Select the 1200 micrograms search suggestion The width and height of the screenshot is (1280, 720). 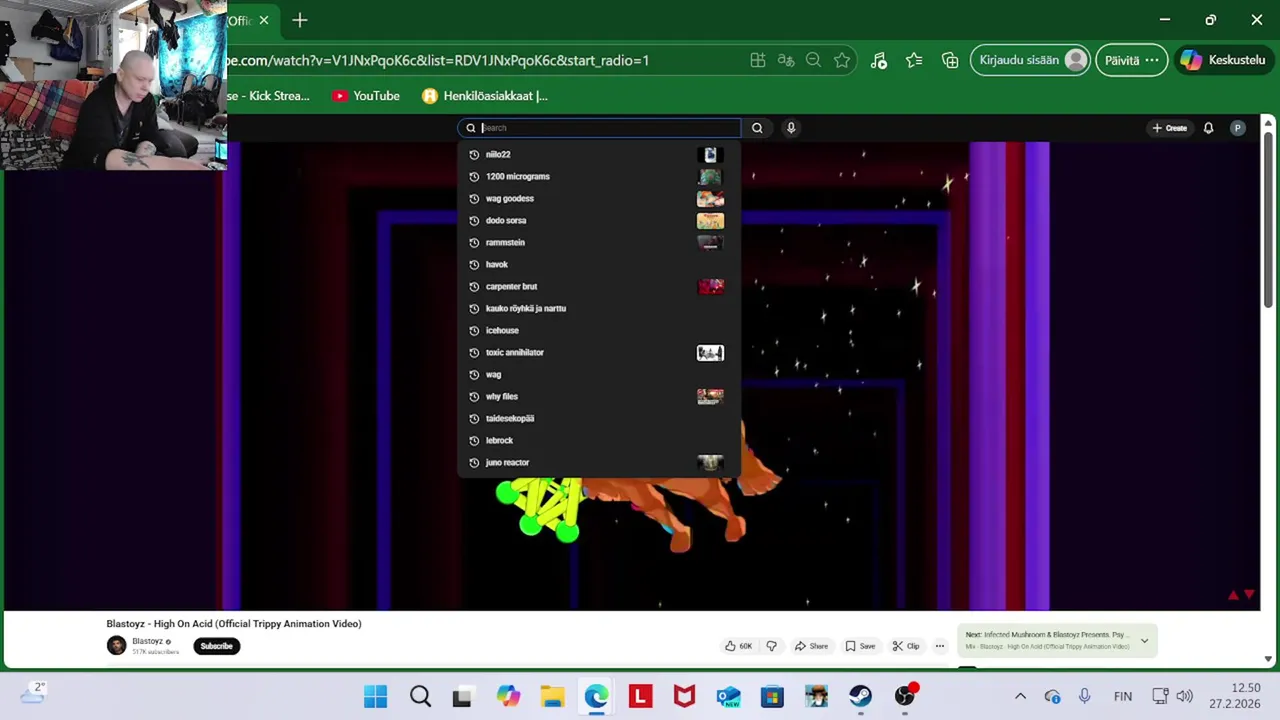click(x=599, y=177)
